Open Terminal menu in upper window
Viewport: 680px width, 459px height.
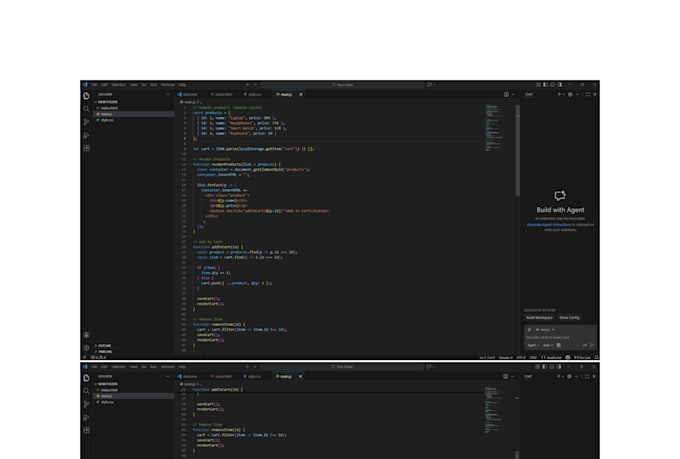click(x=168, y=85)
